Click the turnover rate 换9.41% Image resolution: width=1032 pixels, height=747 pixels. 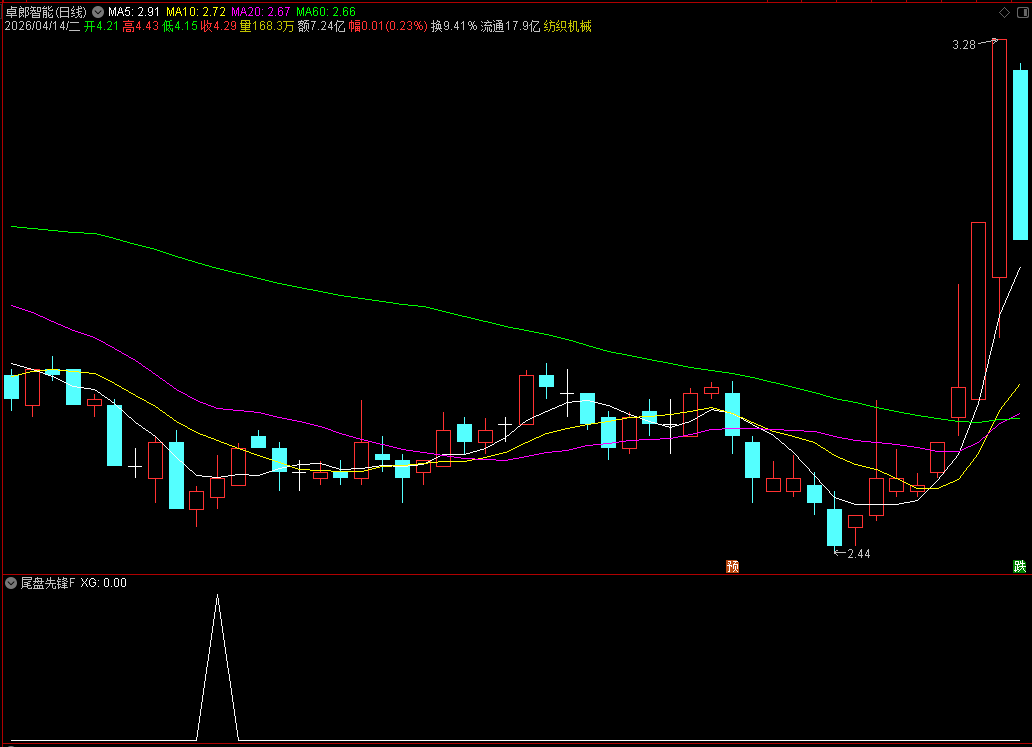coord(454,26)
